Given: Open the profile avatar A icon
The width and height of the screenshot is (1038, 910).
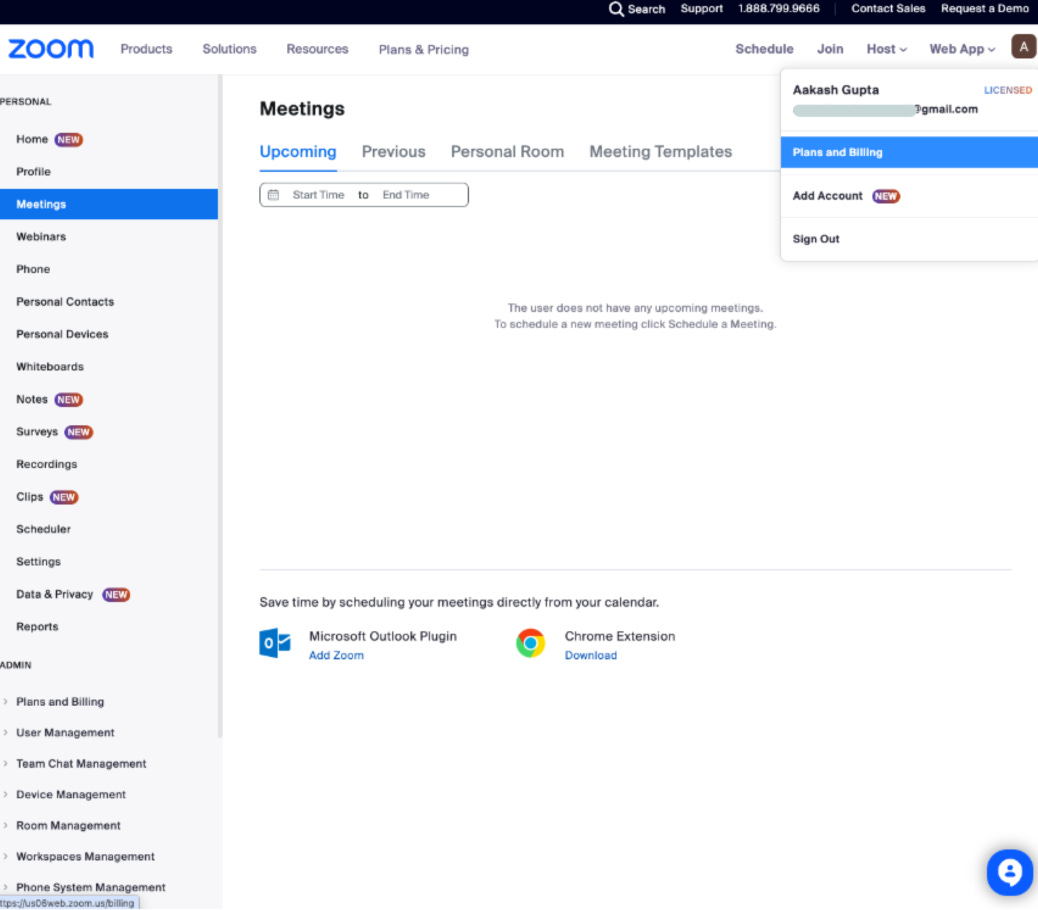Looking at the screenshot, I should click(x=1023, y=47).
